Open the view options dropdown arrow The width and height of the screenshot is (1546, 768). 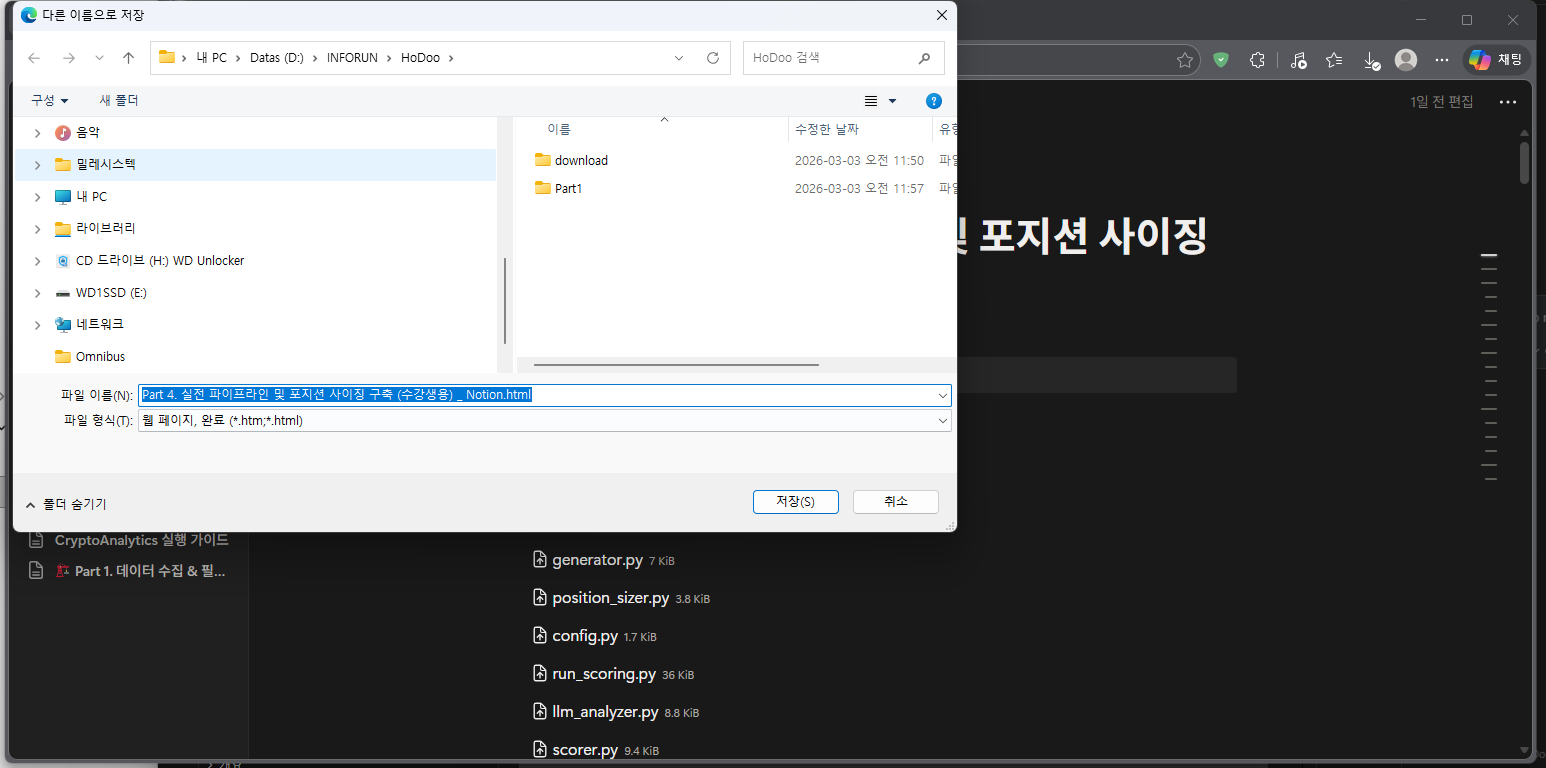point(893,101)
